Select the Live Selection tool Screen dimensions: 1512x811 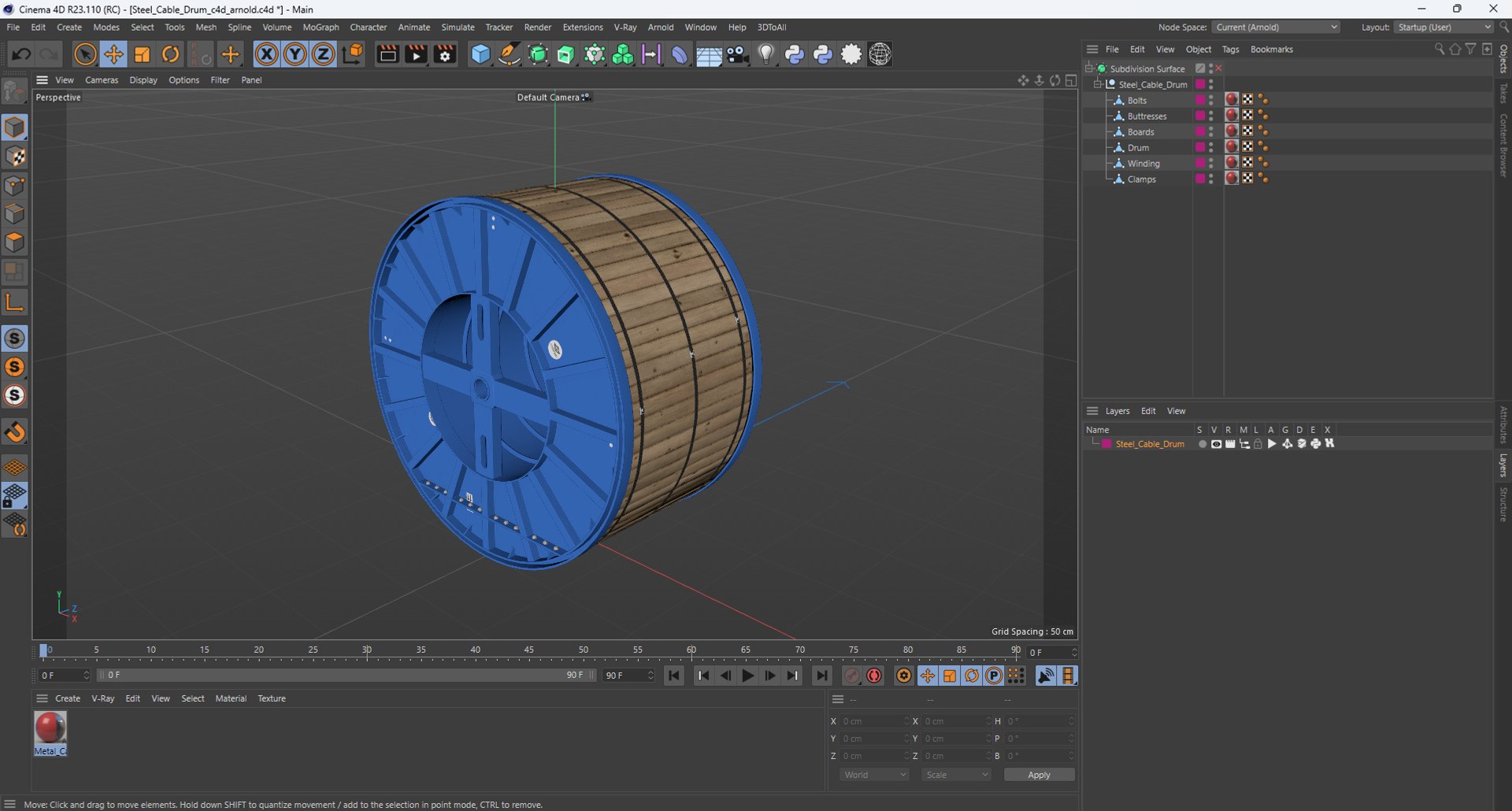85,54
